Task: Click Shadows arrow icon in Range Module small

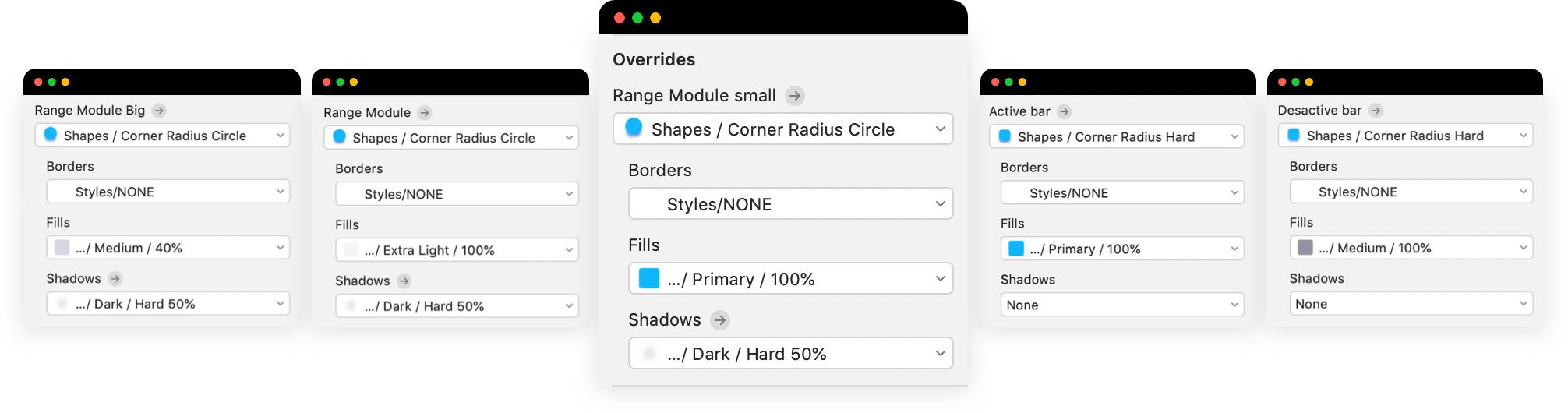Action: (x=720, y=319)
